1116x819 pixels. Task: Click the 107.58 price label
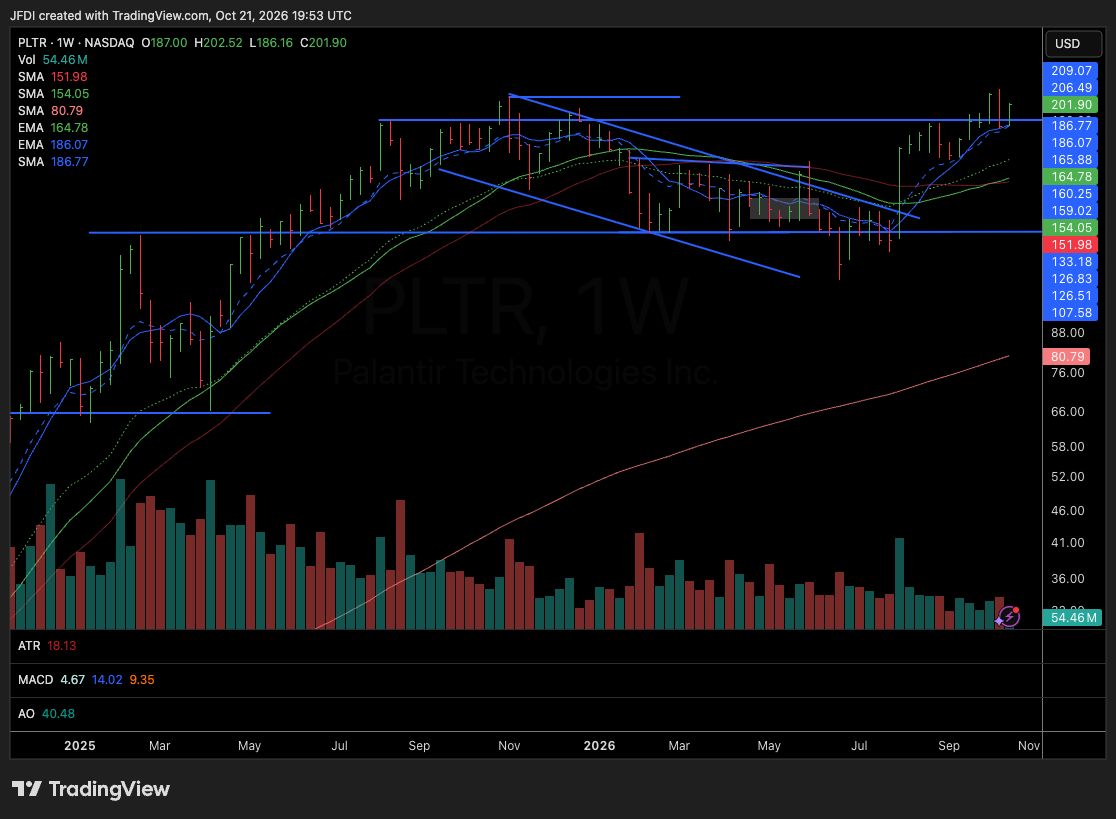click(1070, 312)
